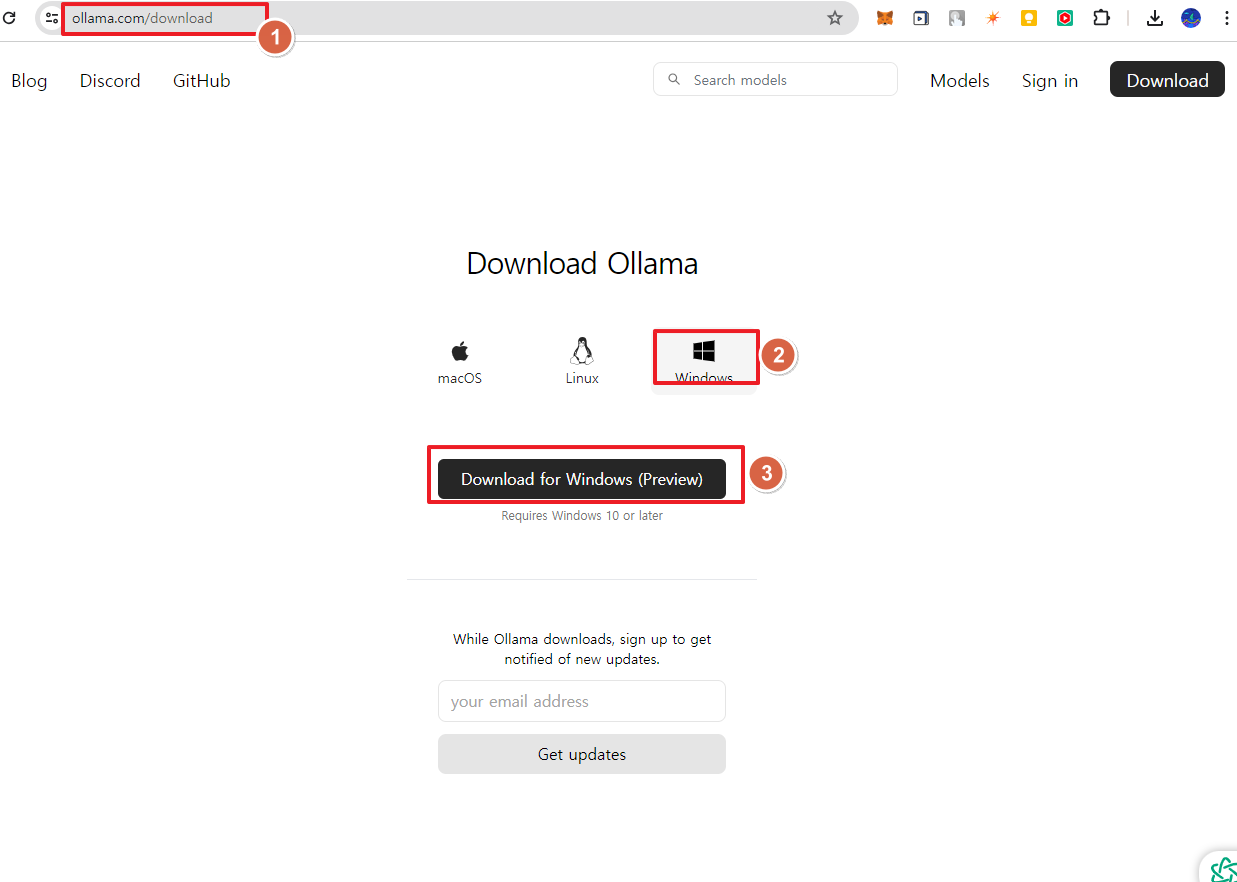Screen dimensions: 1237x882
Task: Open the Models page
Action: pos(960,81)
